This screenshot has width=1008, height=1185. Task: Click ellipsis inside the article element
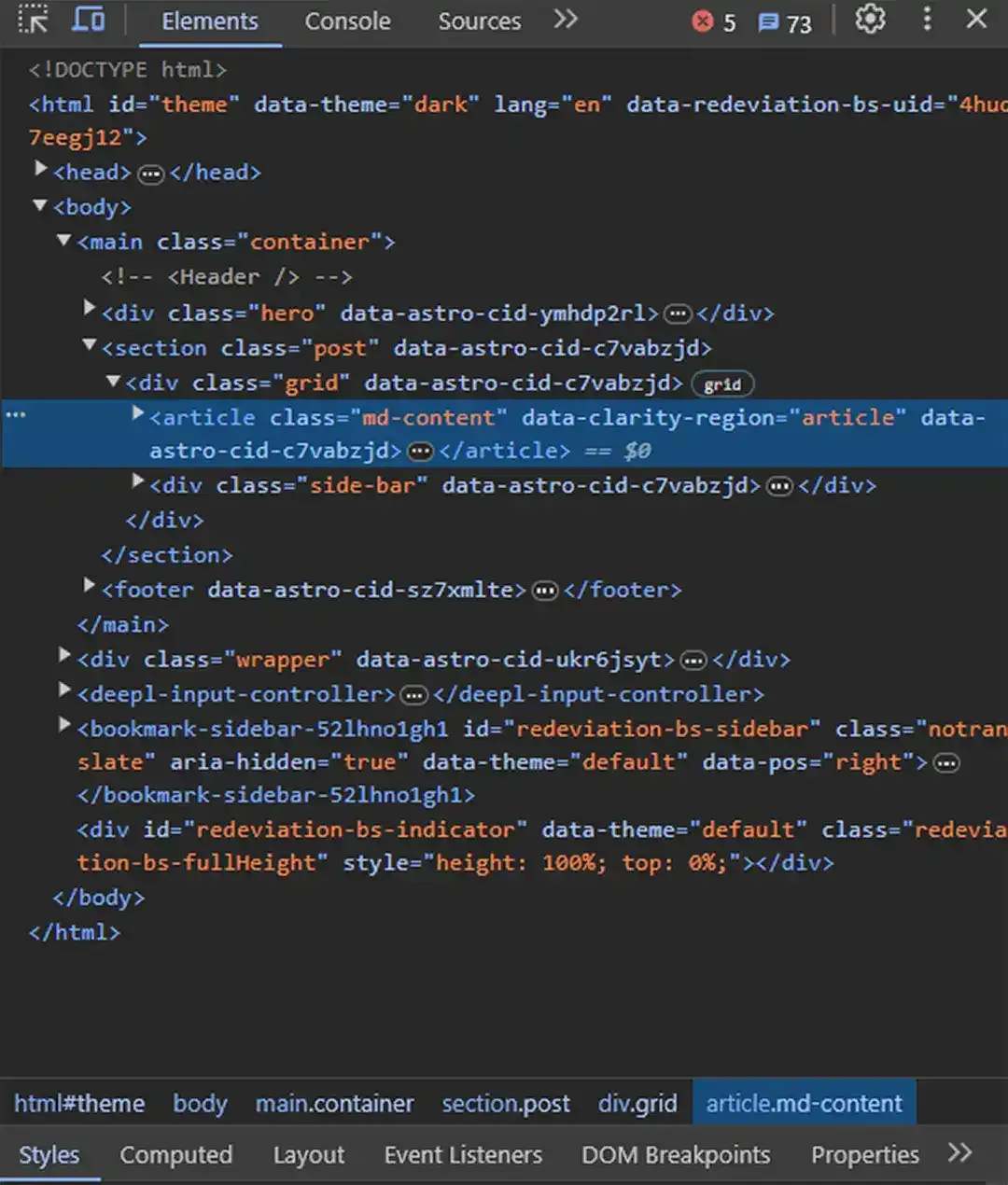click(421, 452)
